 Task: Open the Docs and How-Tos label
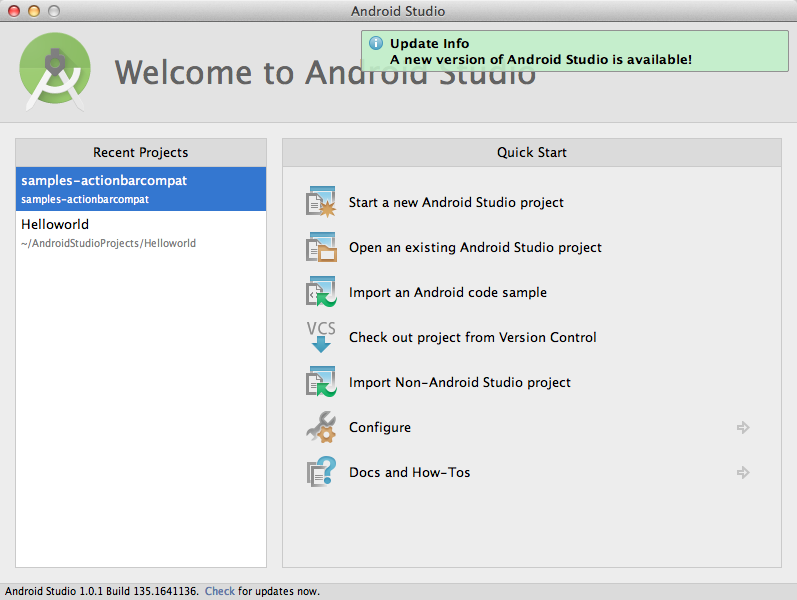click(409, 472)
